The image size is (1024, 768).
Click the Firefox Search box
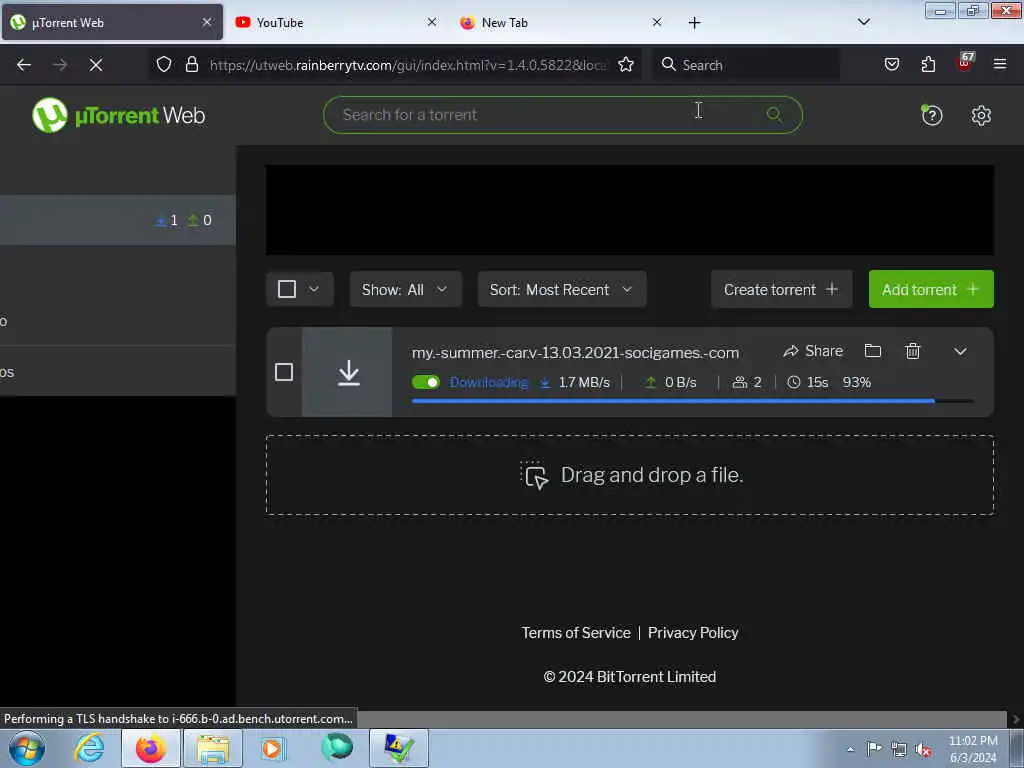746,65
